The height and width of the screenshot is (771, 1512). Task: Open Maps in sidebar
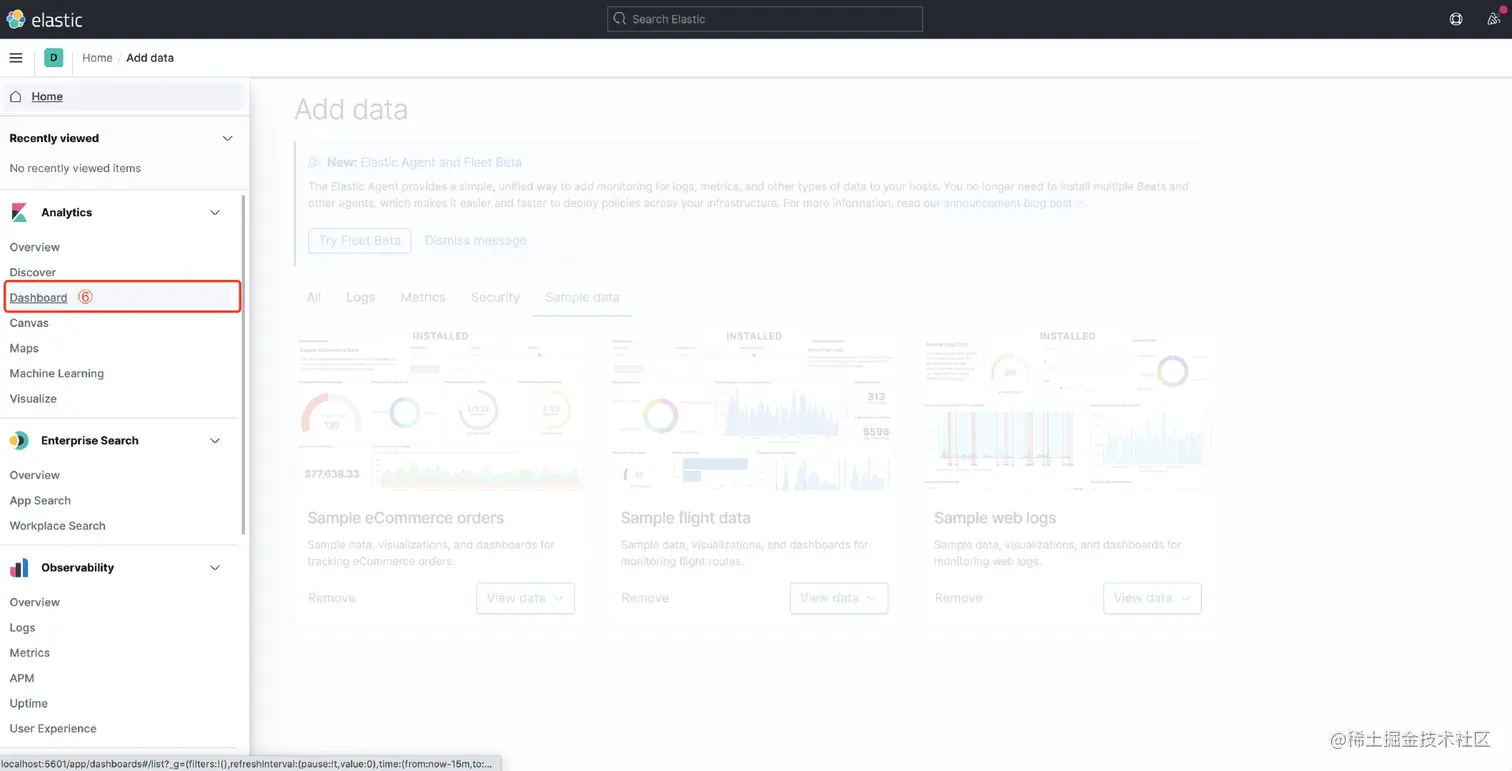click(24, 348)
